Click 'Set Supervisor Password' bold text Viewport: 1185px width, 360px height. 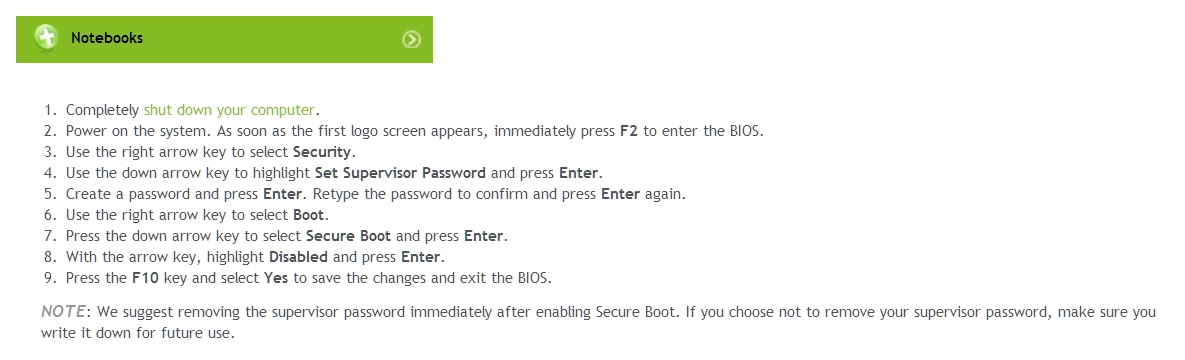[x=400, y=172]
